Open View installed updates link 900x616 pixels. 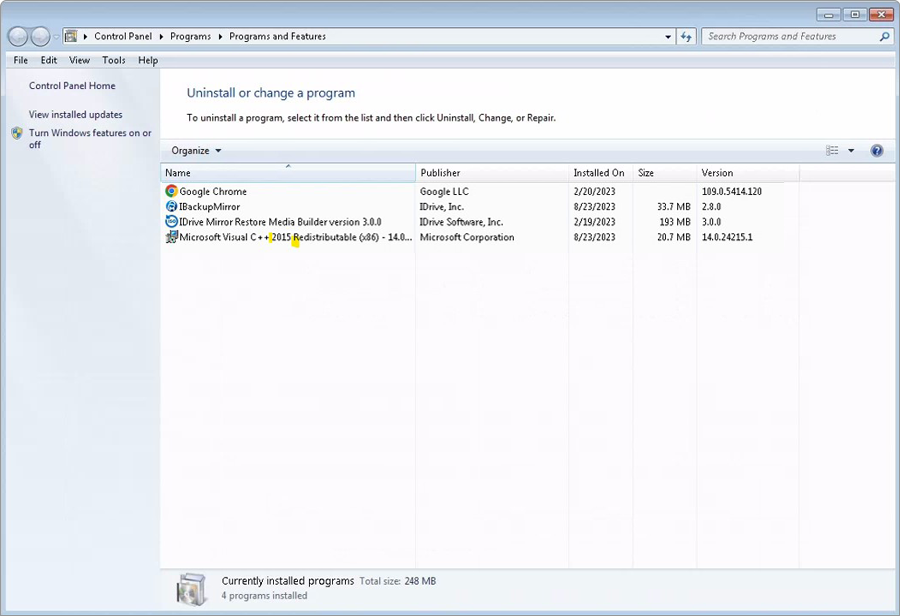[76, 114]
